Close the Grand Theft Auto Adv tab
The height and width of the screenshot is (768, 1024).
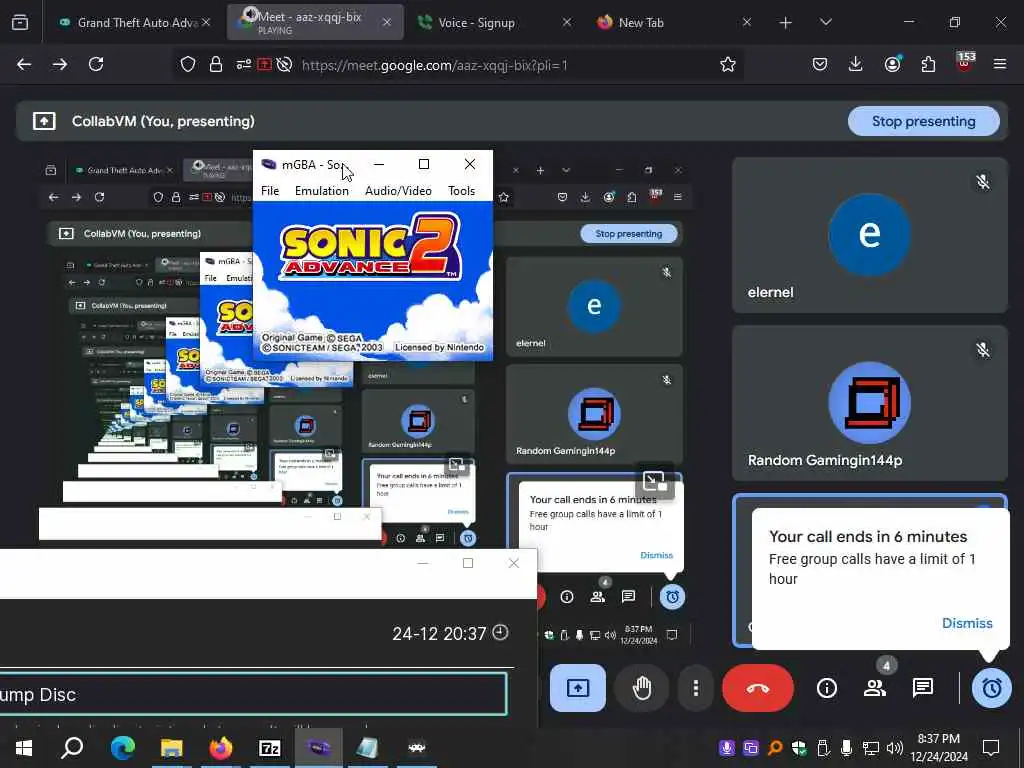coord(206,22)
